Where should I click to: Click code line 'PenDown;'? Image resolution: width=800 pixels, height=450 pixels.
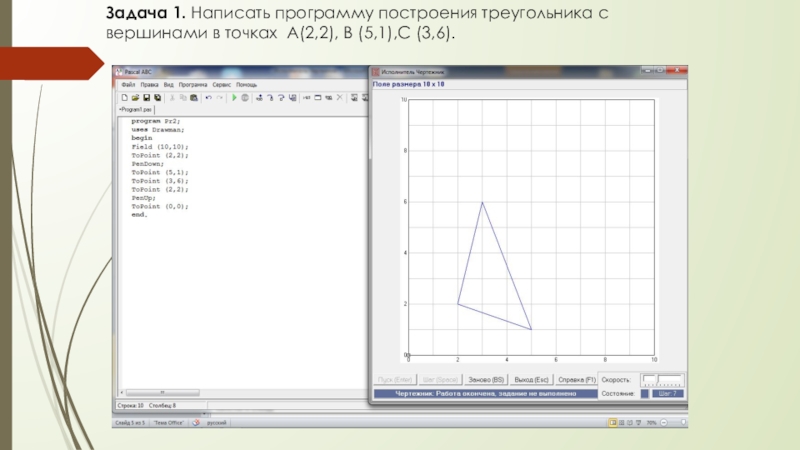click(x=147, y=164)
